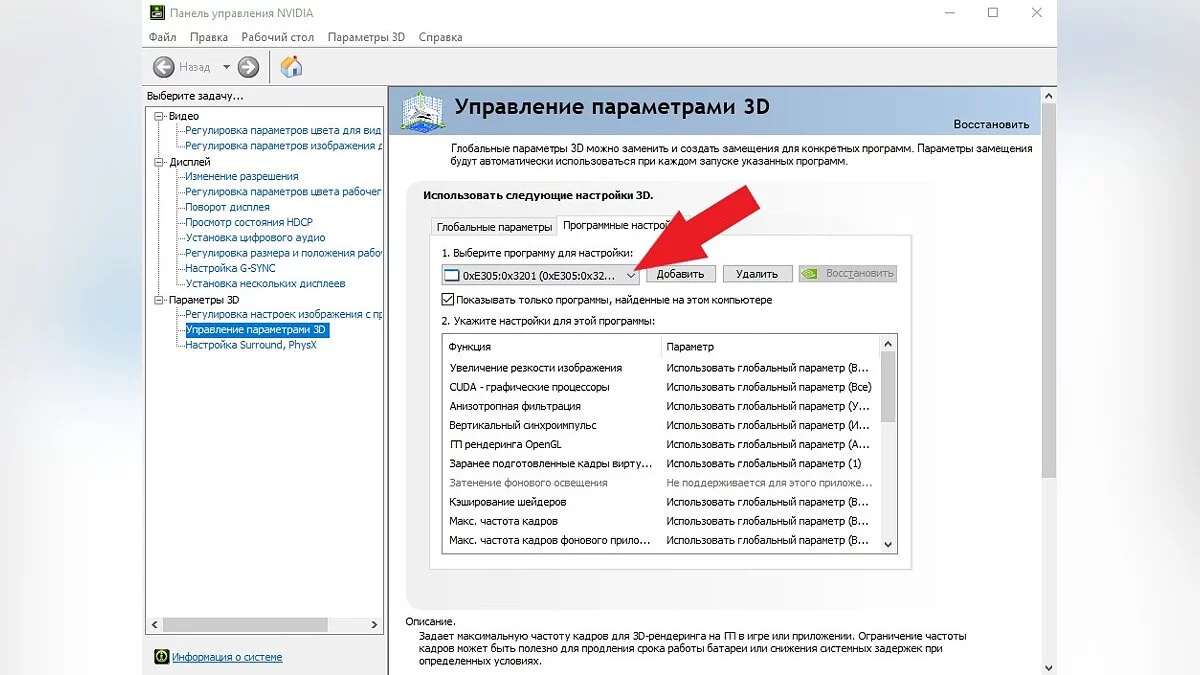Open the Правка menu

[209, 37]
